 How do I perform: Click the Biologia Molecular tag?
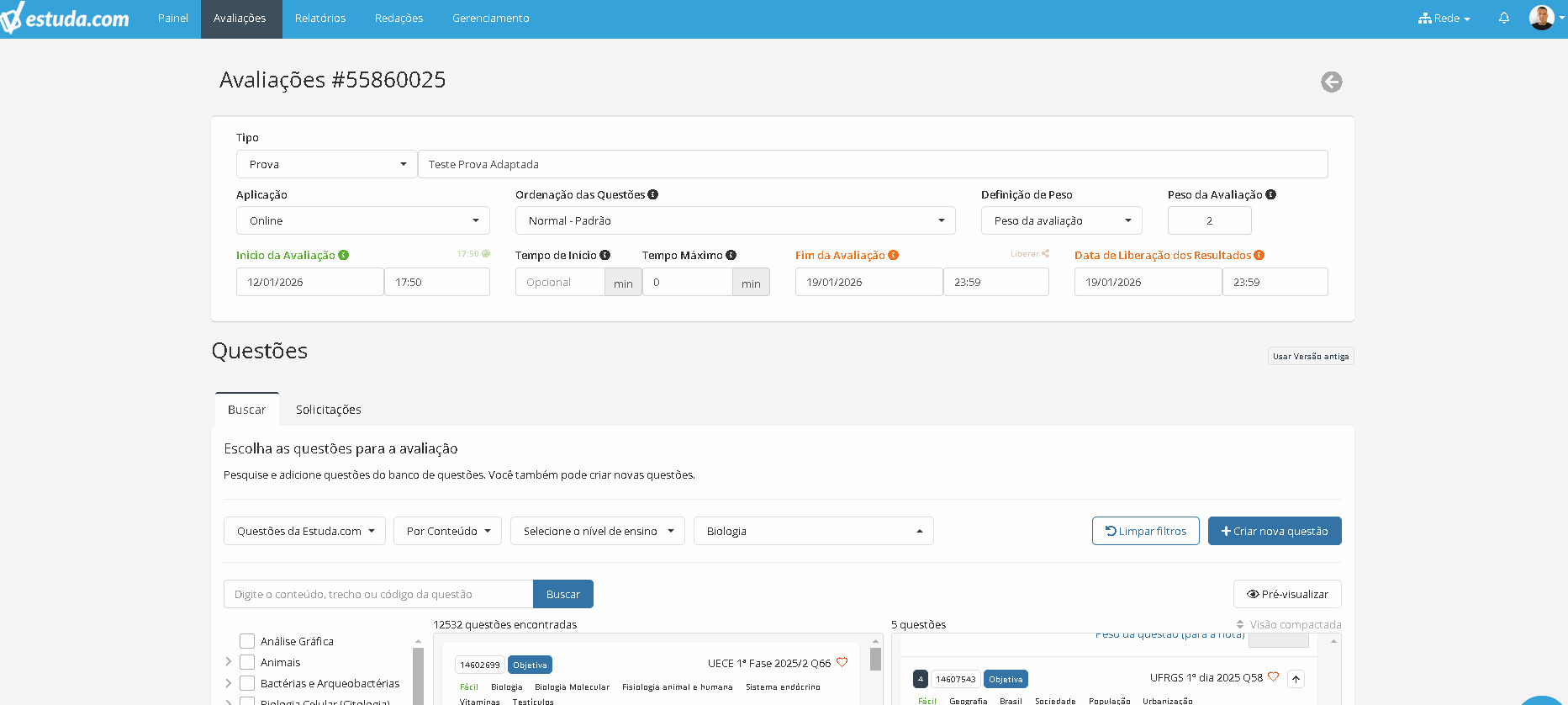572,686
